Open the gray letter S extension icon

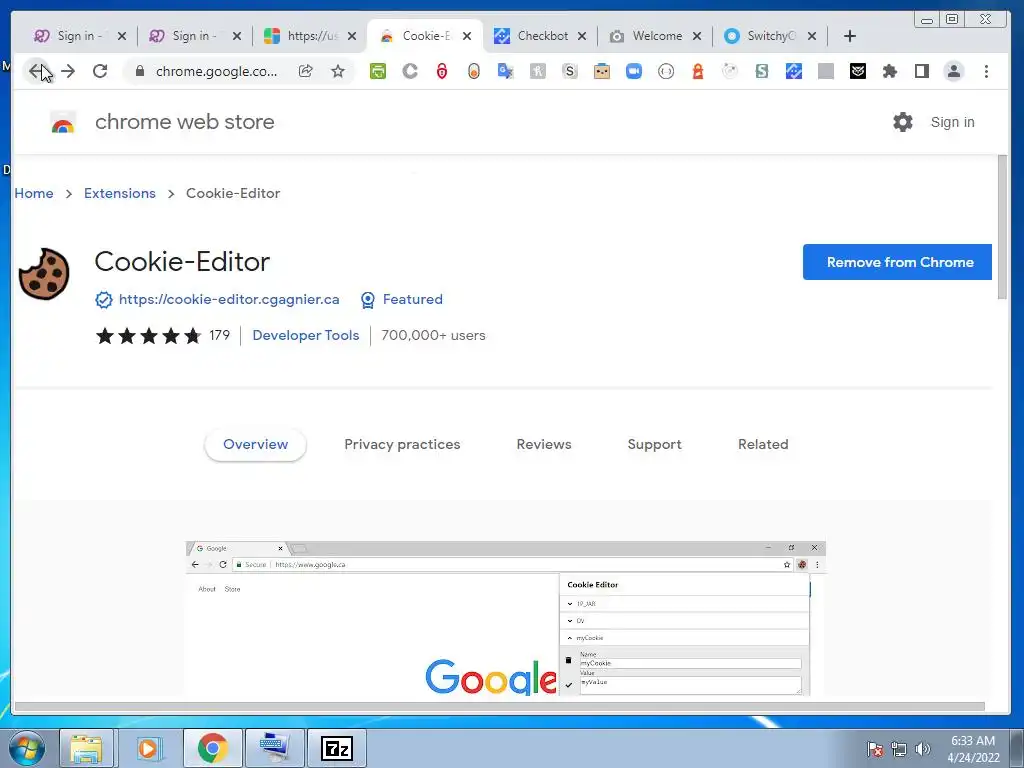point(569,71)
